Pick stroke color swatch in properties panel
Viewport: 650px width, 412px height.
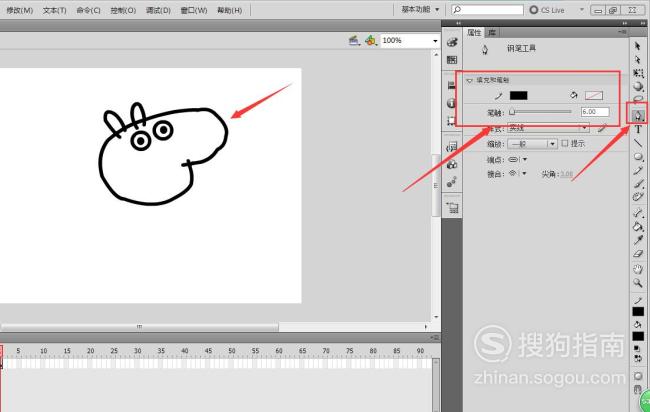518,96
